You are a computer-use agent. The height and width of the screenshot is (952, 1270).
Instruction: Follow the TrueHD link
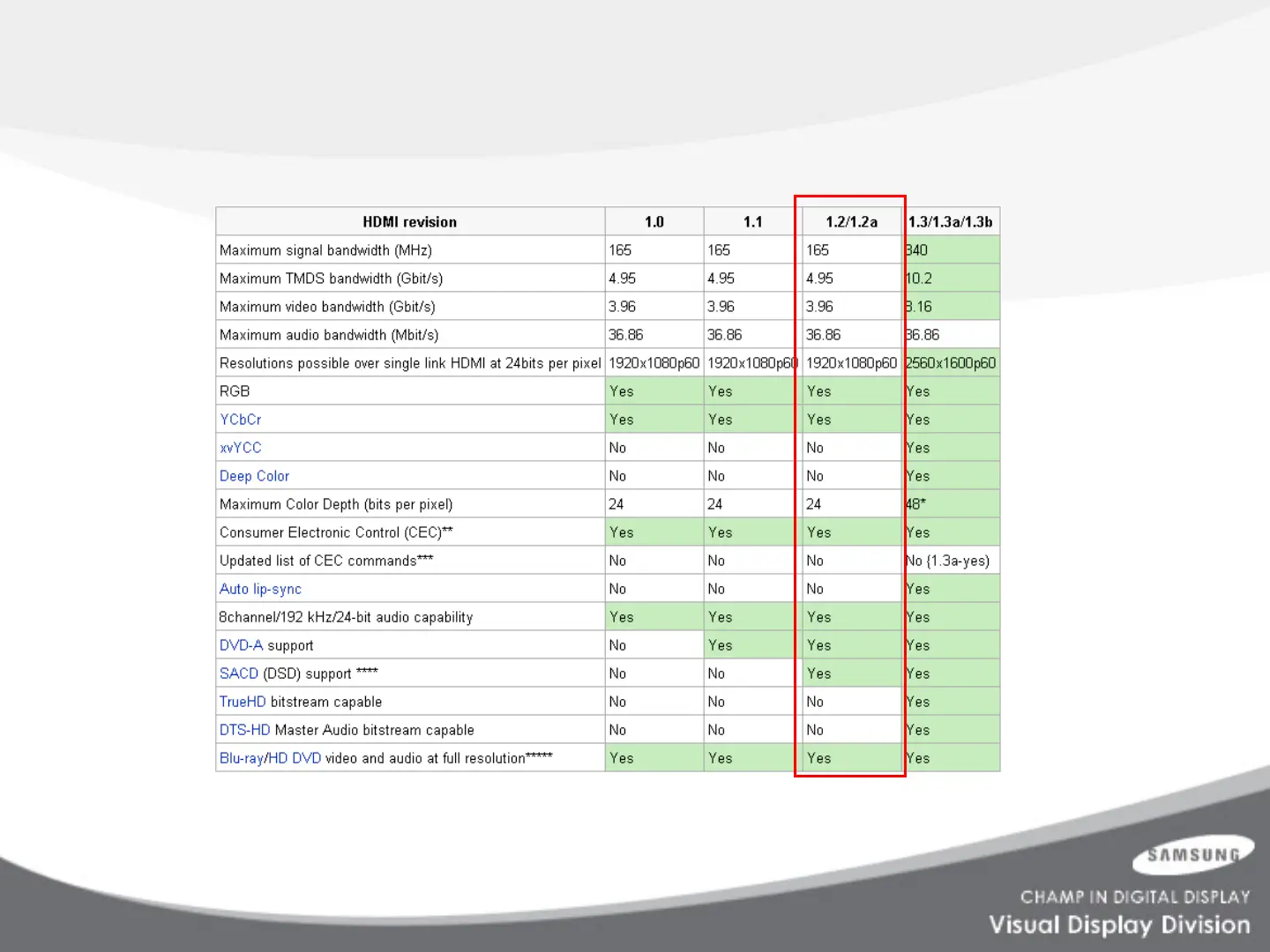coord(243,702)
